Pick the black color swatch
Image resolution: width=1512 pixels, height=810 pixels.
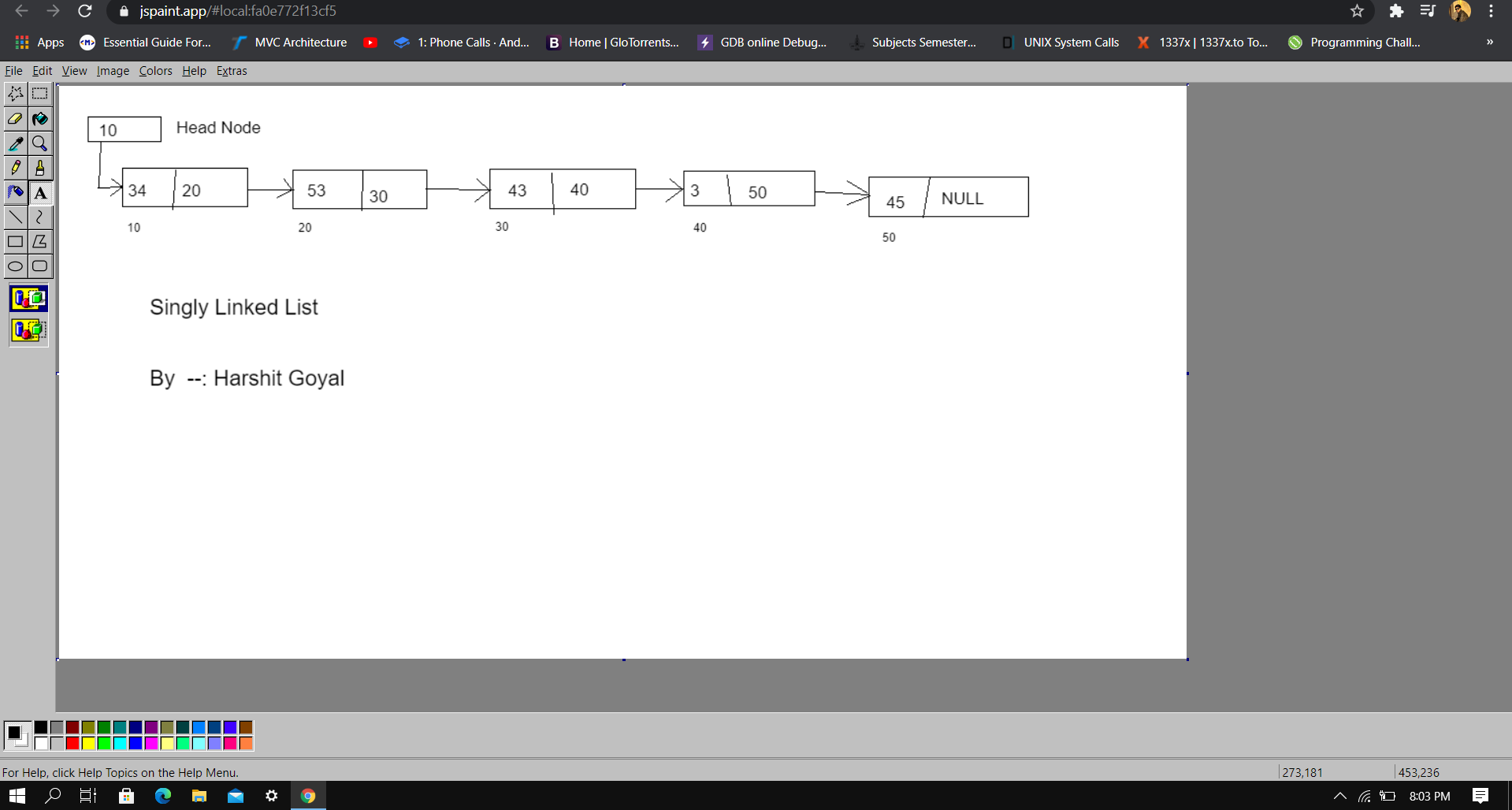point(41,727)
